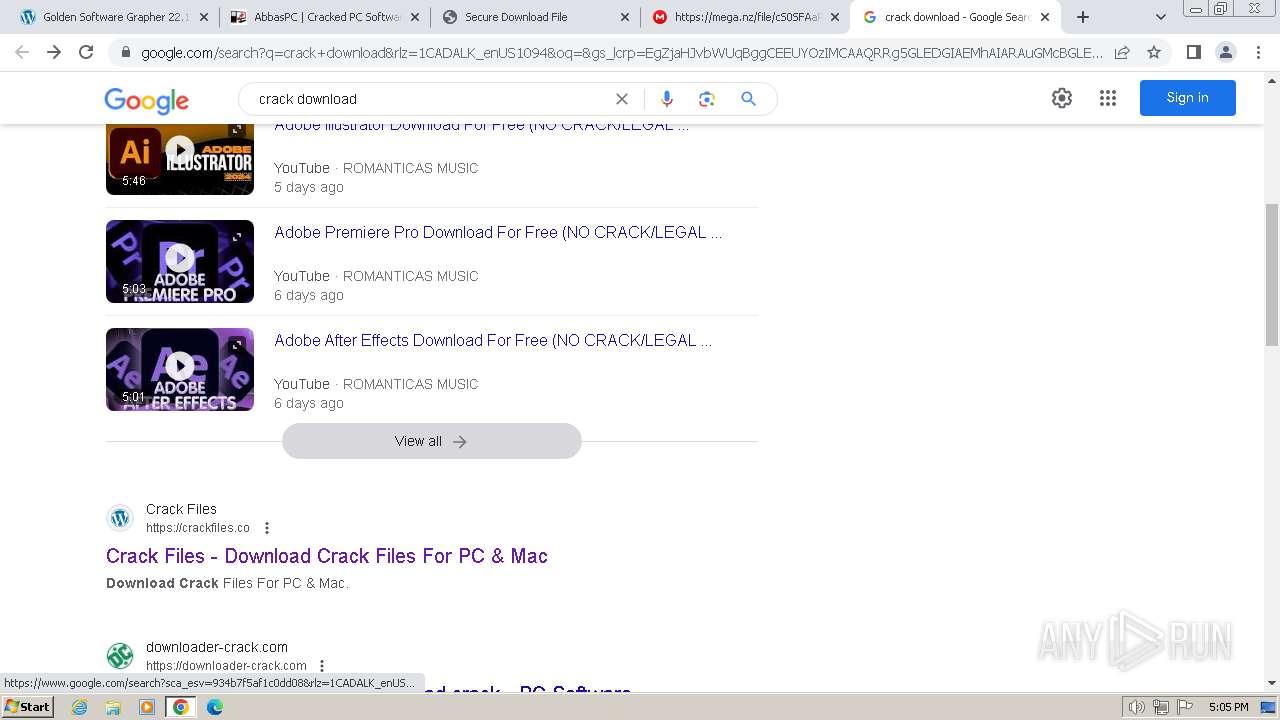Screen dimensions: 1280x720
Task: Open the Windows Start menu
Action: coord(28,707)
